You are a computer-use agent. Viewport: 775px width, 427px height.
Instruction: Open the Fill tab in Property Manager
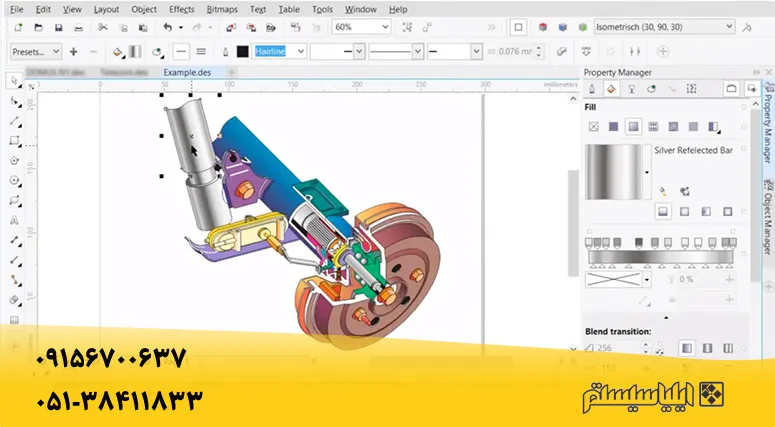pyautogui.click(x=611, y=89)
